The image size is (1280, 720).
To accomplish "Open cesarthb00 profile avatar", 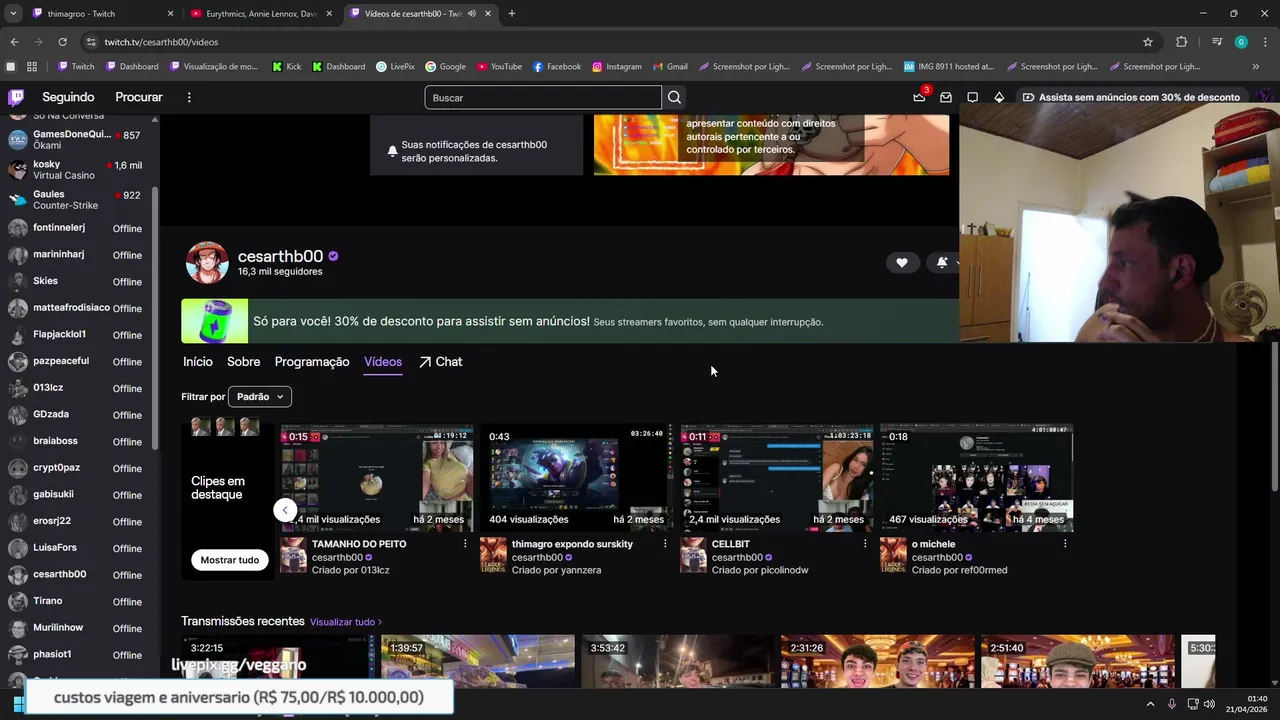I will click(x=207, y=263).
